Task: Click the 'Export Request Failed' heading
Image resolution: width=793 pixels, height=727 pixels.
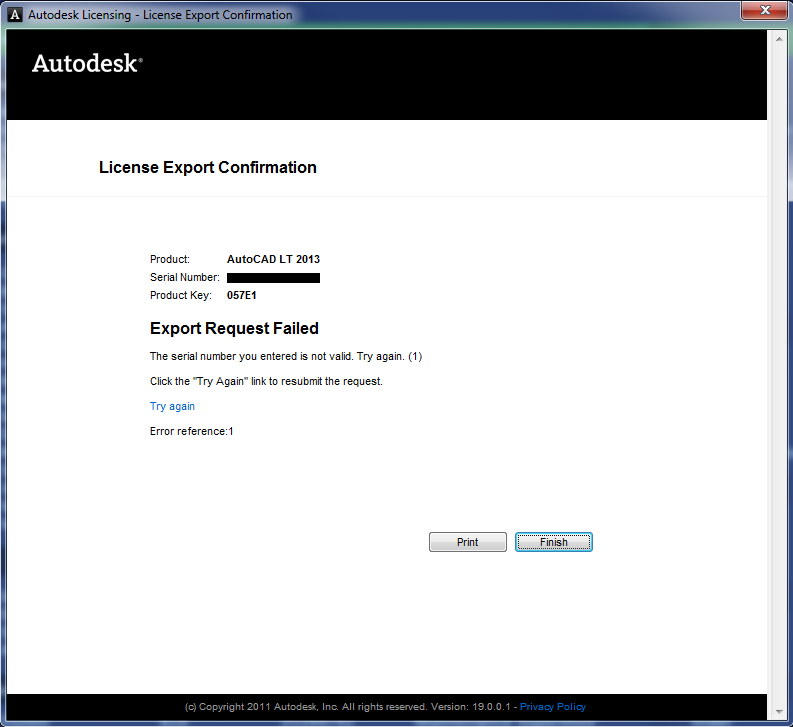Action: [234, 328]
